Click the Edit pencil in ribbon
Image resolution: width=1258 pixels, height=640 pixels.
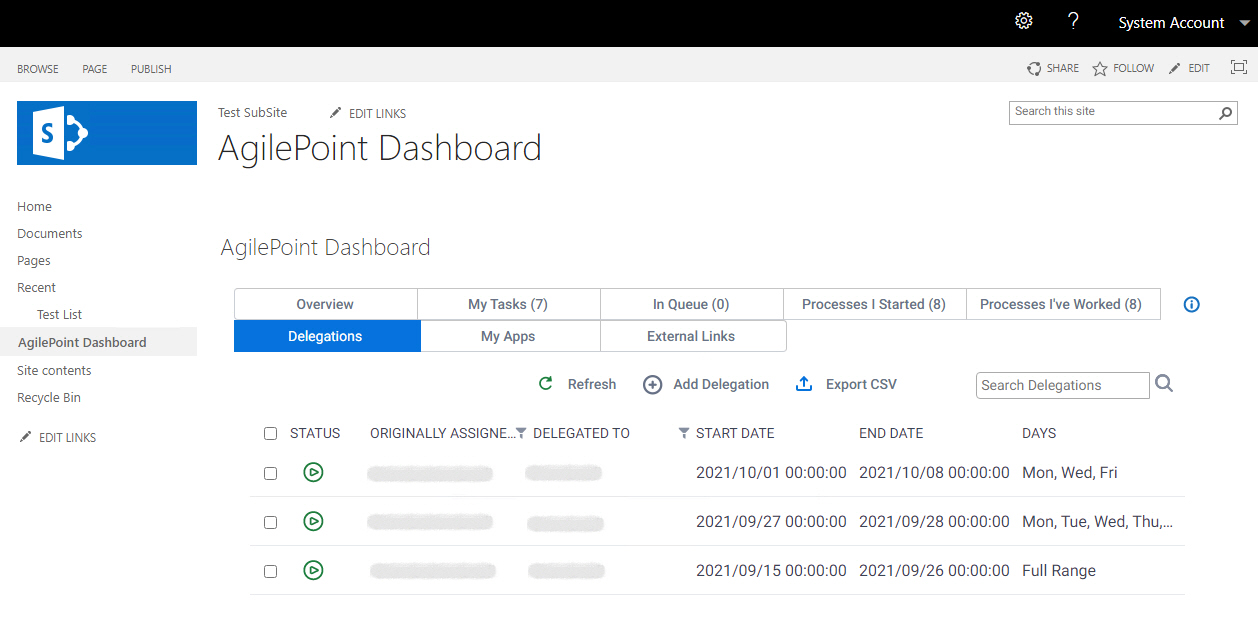click(1175, 68)
